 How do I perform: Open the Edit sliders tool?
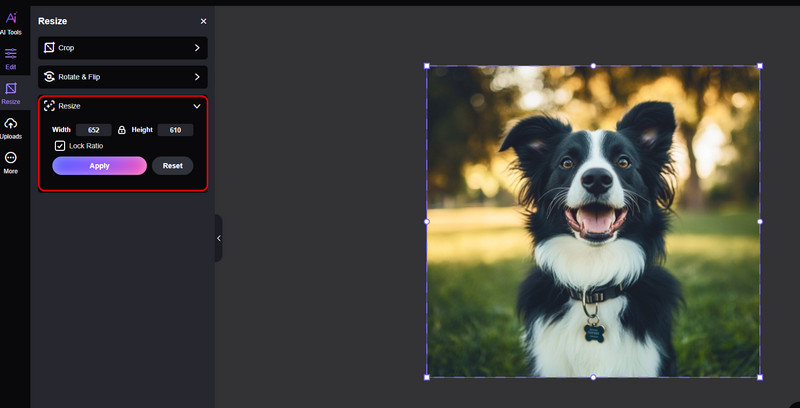tap(11, 58)
